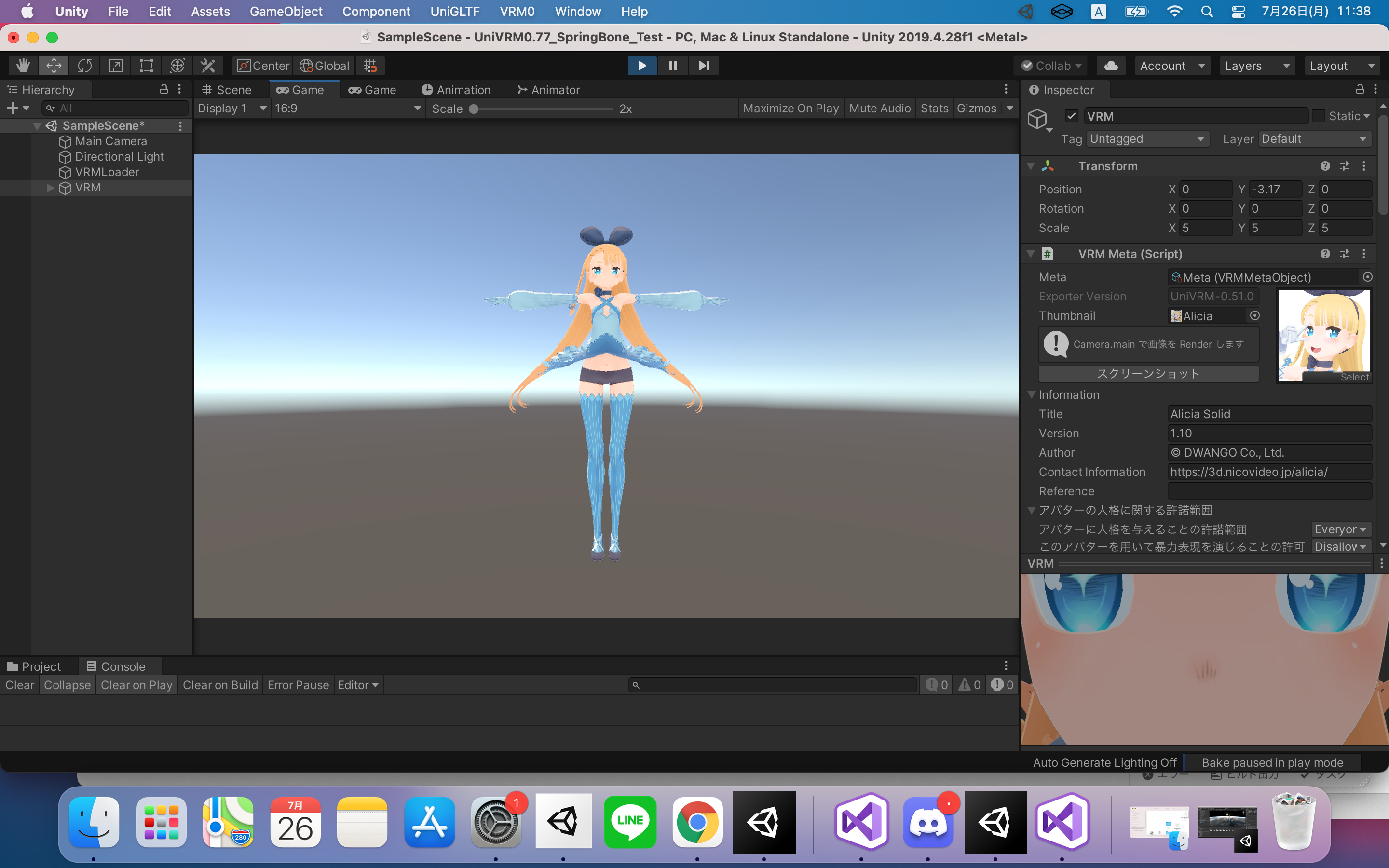Image resolution: width=1389 pixels, height=868 pixels.
Task: Add a new object with the plus icon
Action: coord(17,108)
